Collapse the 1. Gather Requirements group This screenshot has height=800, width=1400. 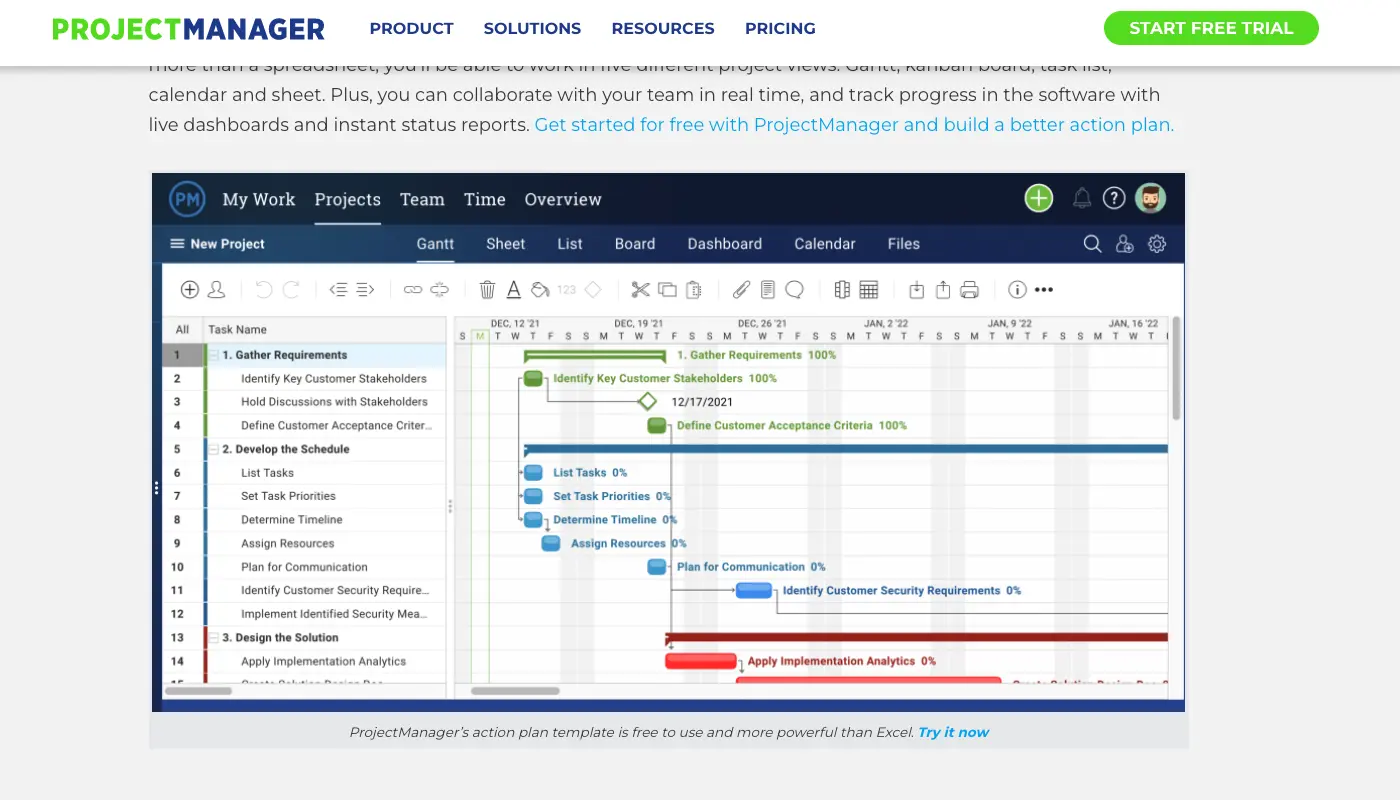[214, 355]
